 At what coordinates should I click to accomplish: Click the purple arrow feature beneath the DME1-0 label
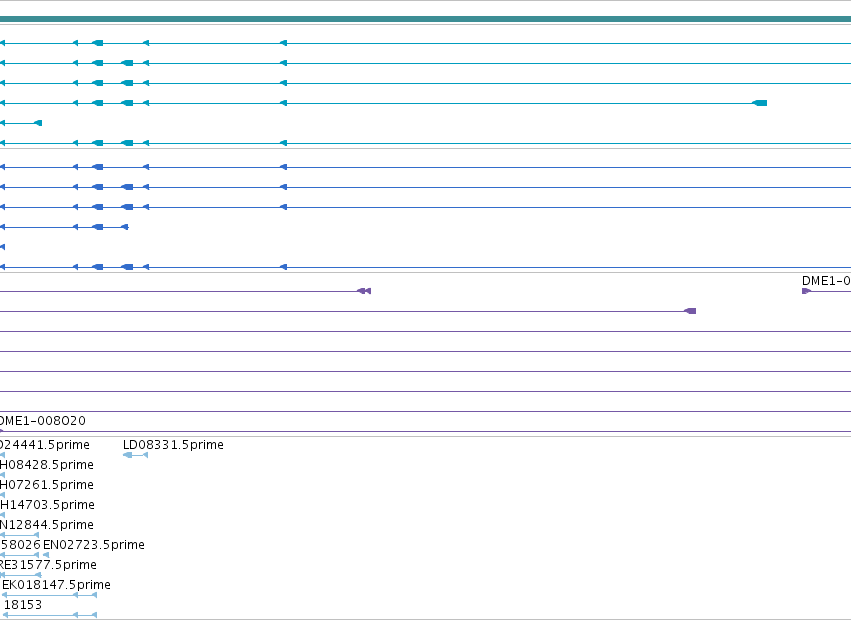point(806,291)
